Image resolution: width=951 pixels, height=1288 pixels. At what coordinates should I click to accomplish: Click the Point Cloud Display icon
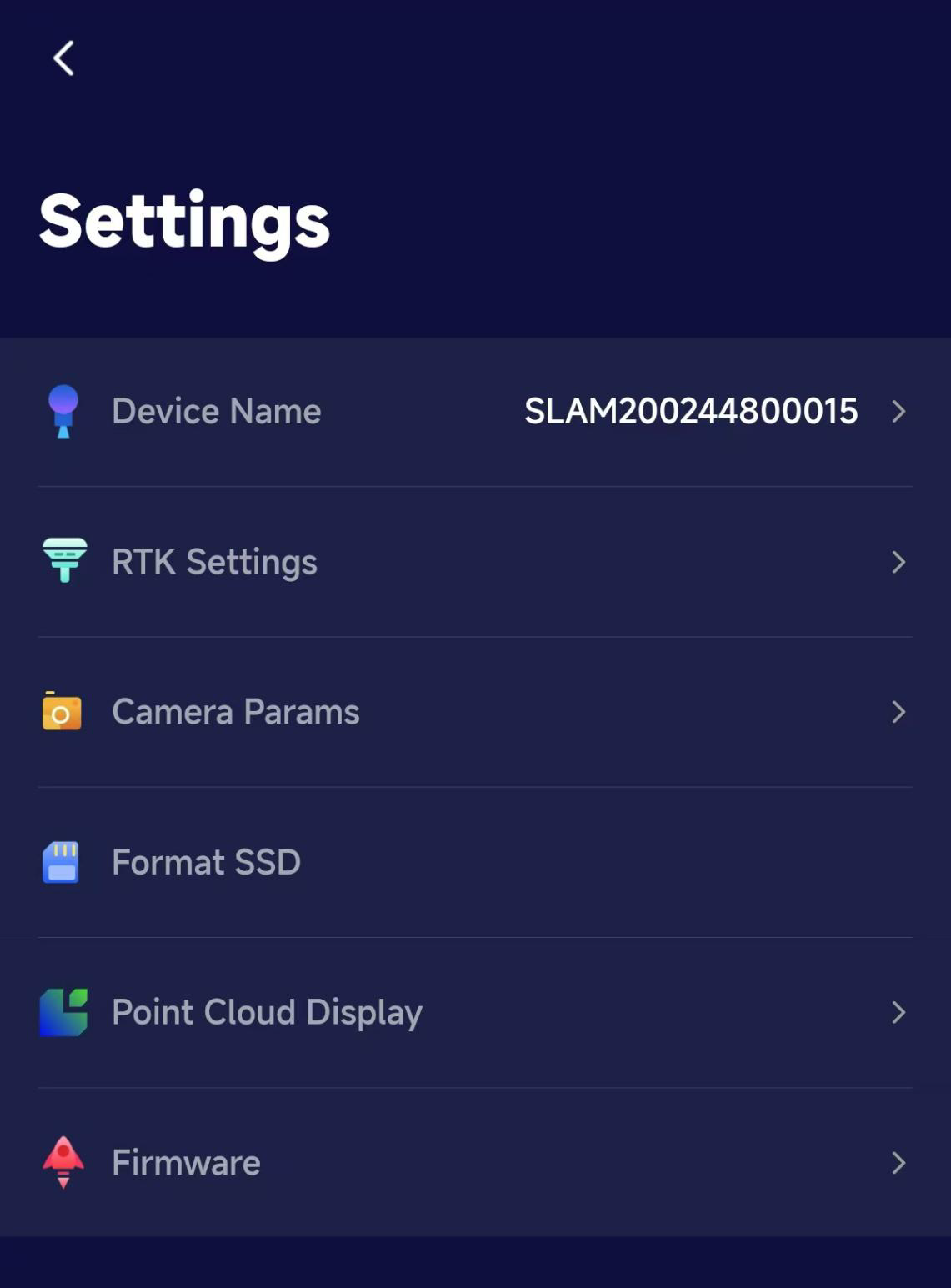point(63,1012)
